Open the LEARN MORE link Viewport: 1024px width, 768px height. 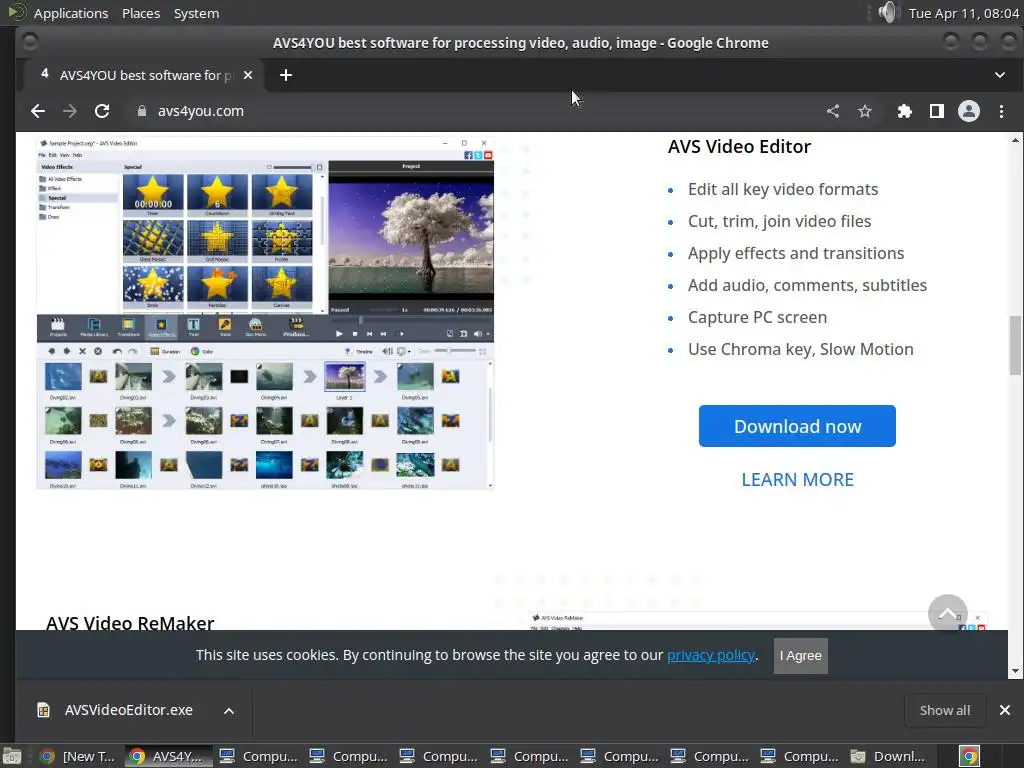[x=797, y=479]
